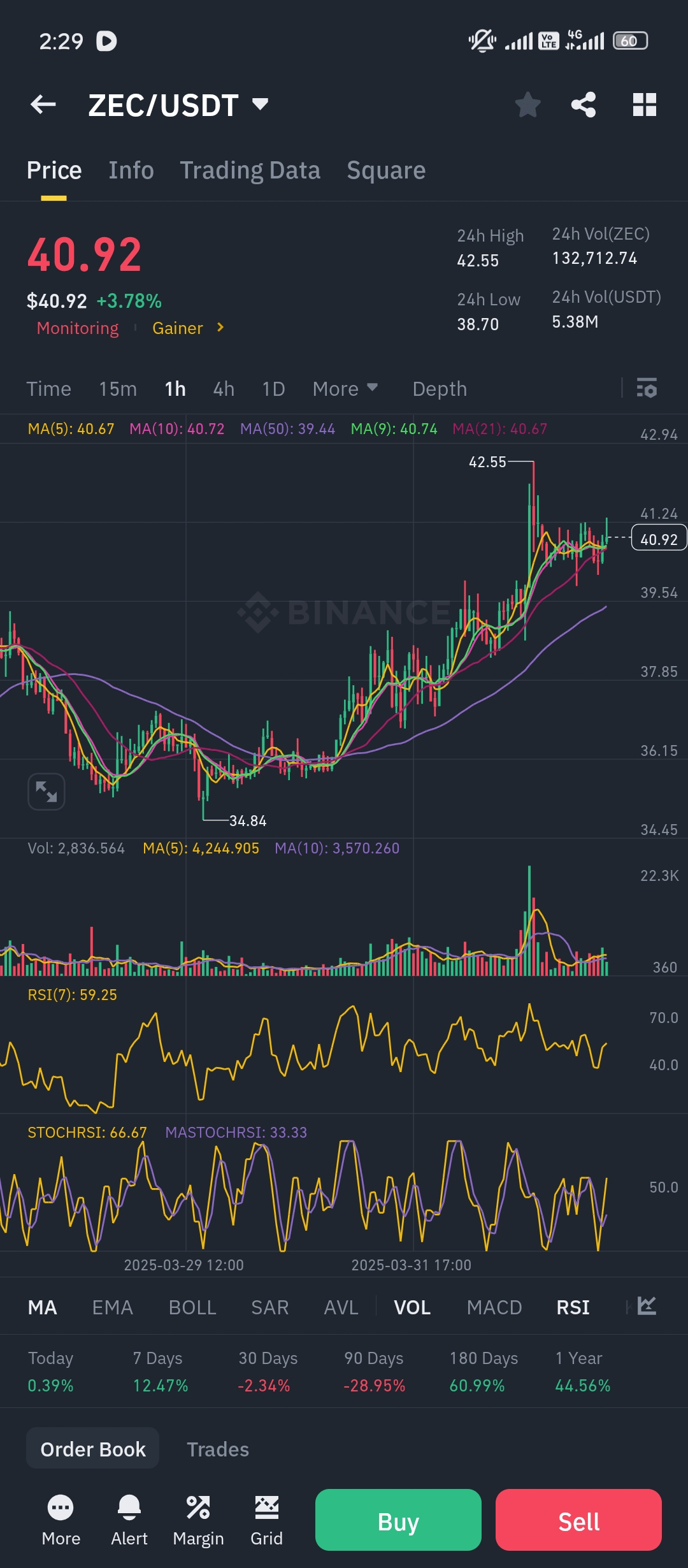Open the Square tab
688x1568 pixels.
coord(386,170)
